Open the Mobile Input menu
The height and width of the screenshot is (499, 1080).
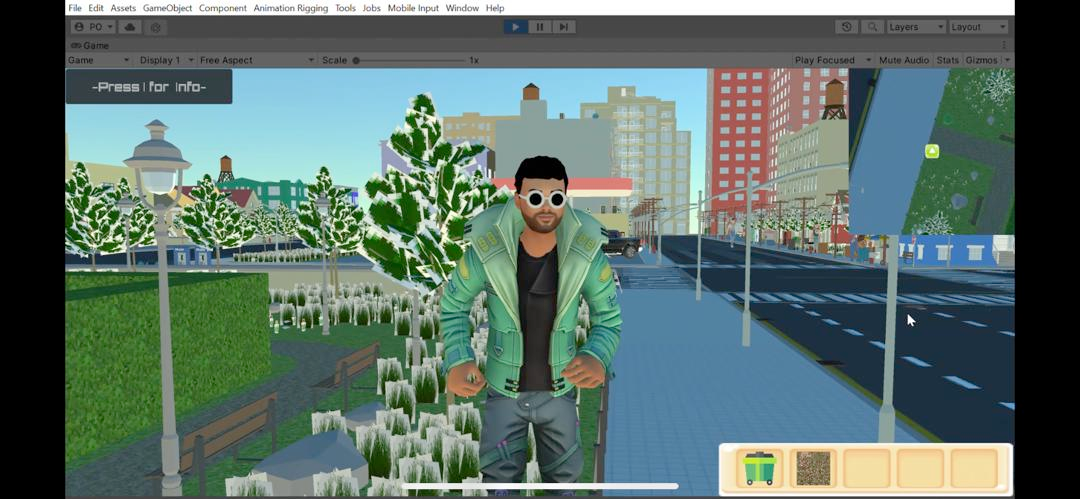413,8
